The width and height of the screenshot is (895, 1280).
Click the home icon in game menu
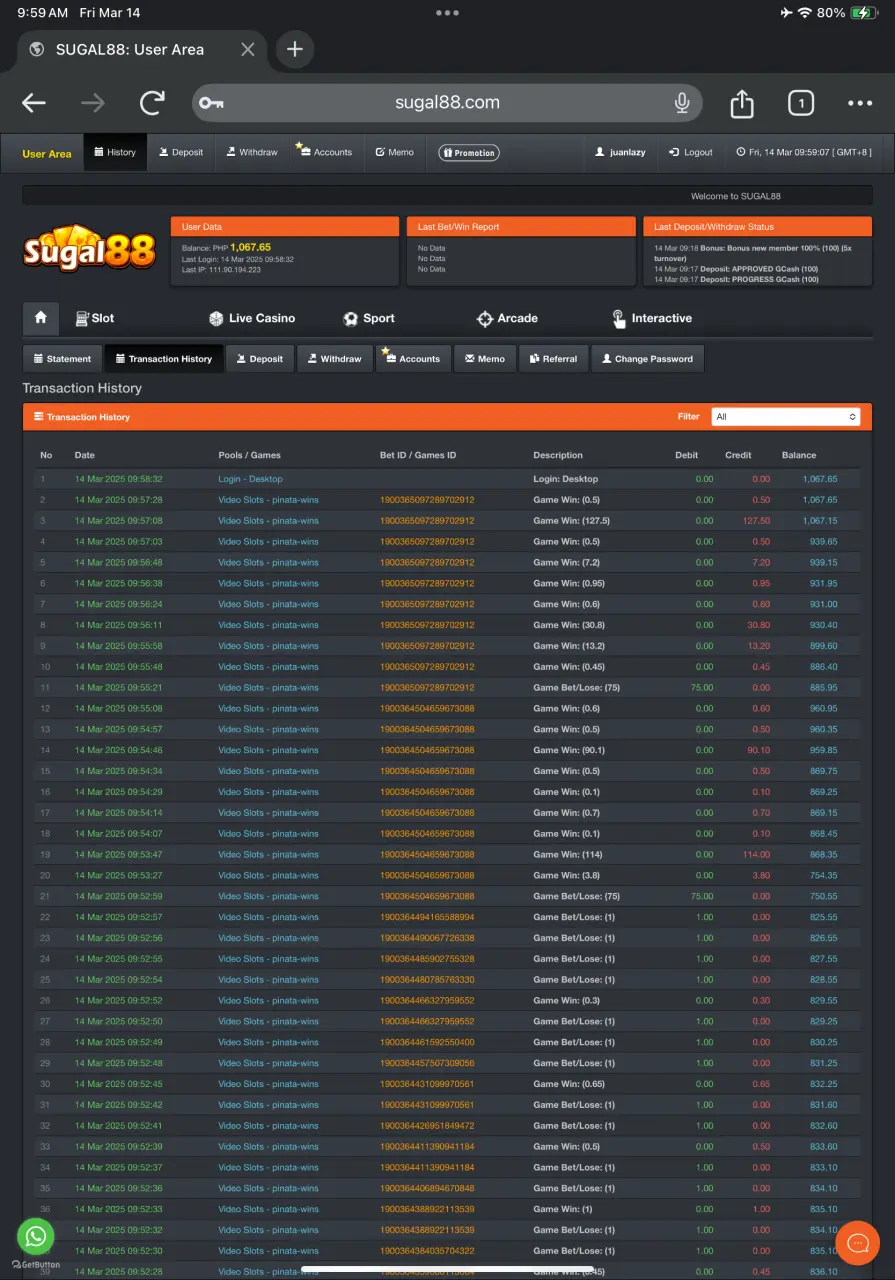pyautogui.click(x=41, y=318)
